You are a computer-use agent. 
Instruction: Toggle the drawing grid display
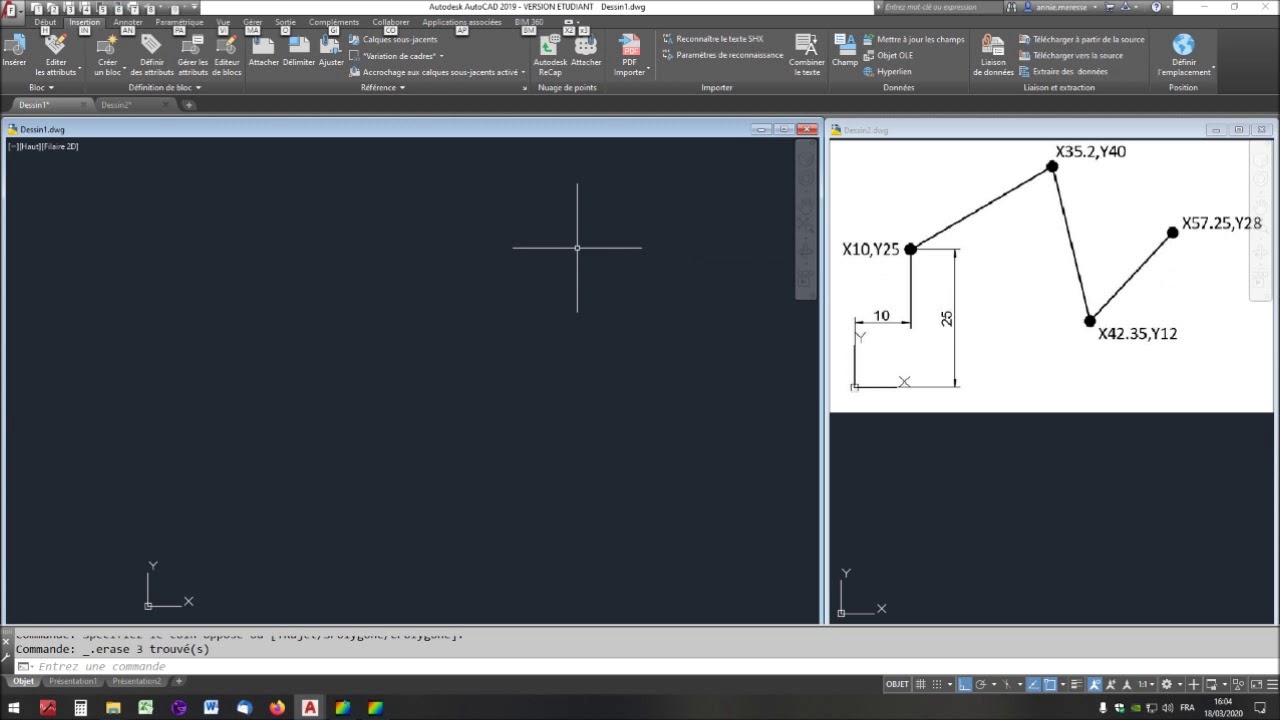[x=921, y=684]
